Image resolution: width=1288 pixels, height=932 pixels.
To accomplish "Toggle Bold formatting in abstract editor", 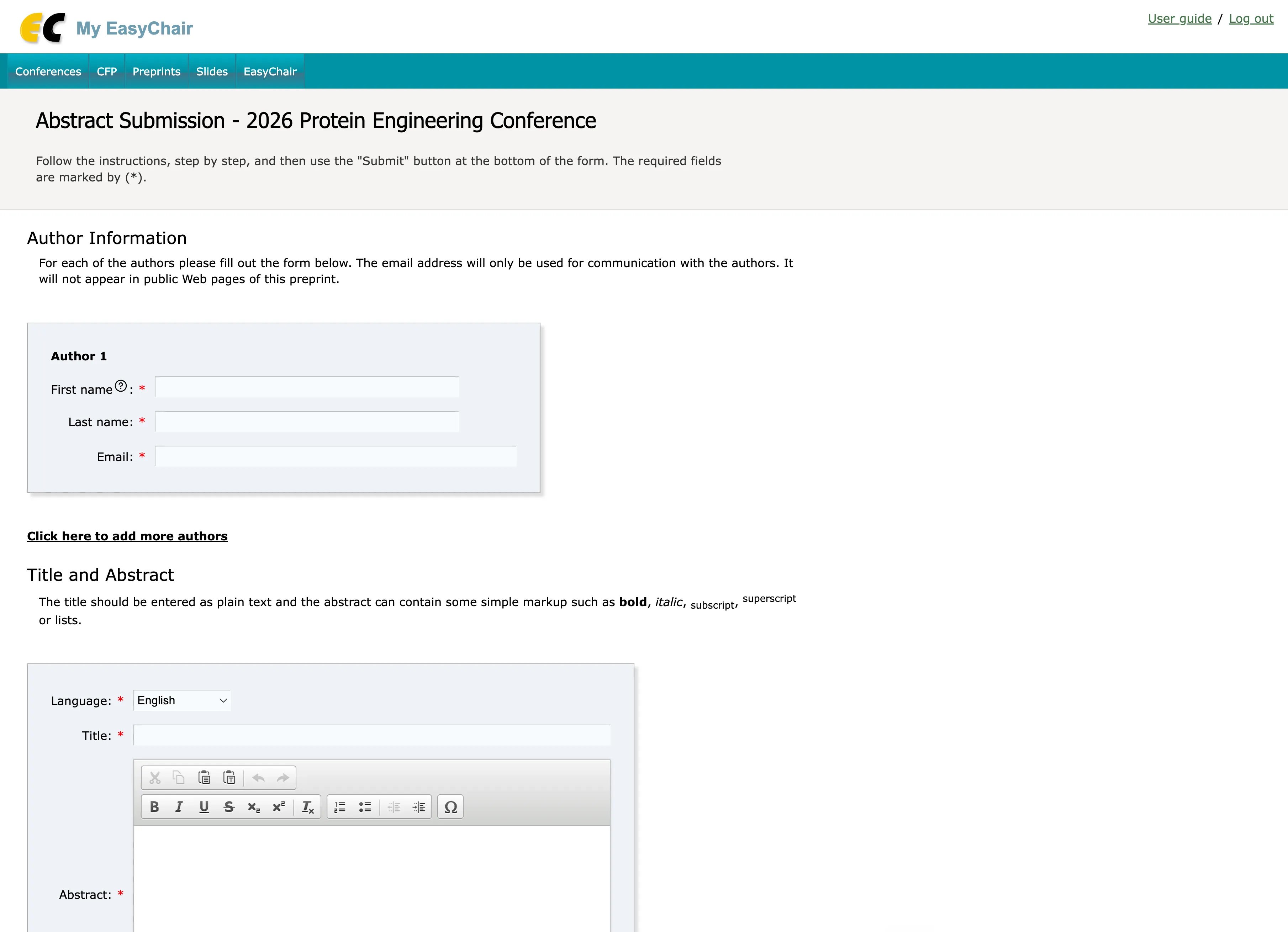I will (154, 807).
